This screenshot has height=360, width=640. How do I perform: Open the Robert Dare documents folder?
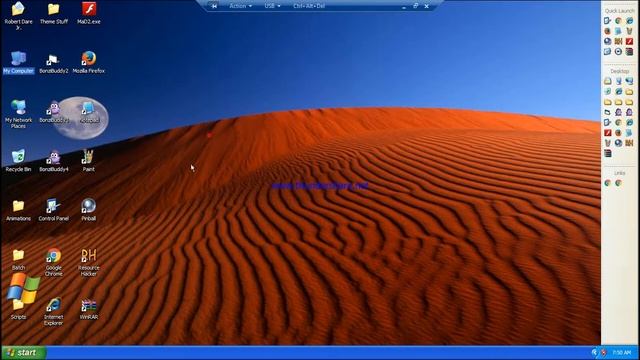point(18,16)
